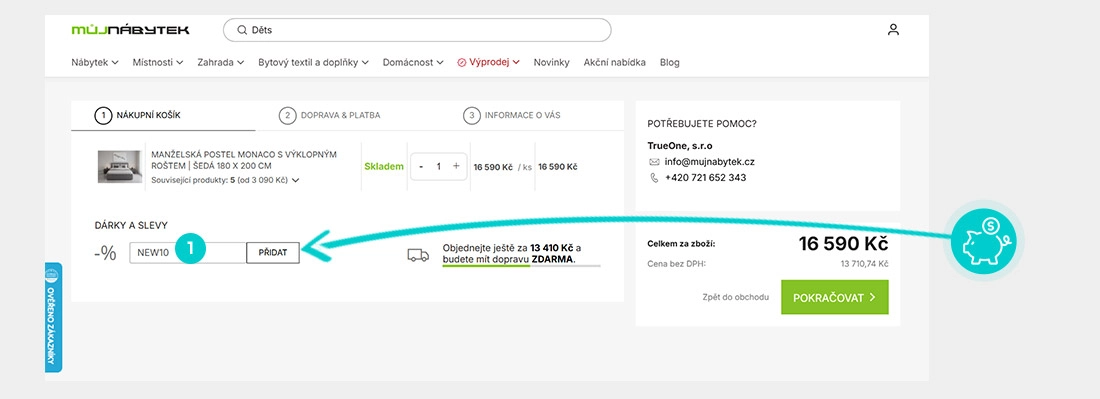Viewport: 1100px width, 399px height.
Task: Open the Manželská postel Monaco product link
Action: tap(245, 160)
